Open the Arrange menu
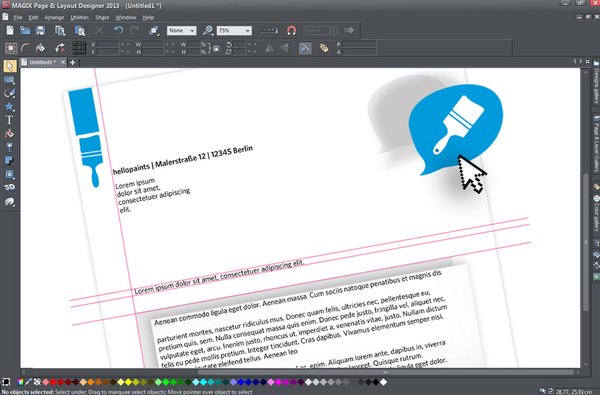The image size is (600, 395). (x=54, y=18)
